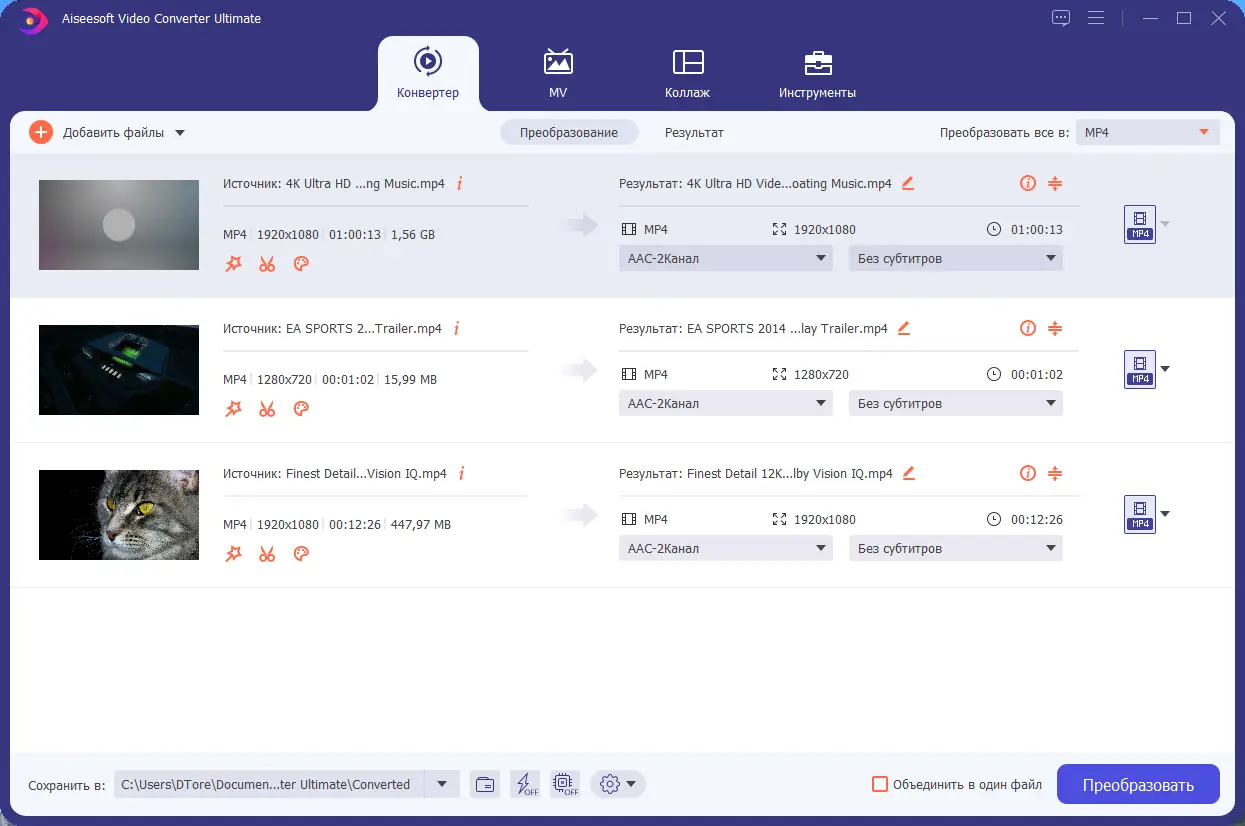
Task: Open the subtitle dropdown for Finest Detail
Action: tap(956, 548)
